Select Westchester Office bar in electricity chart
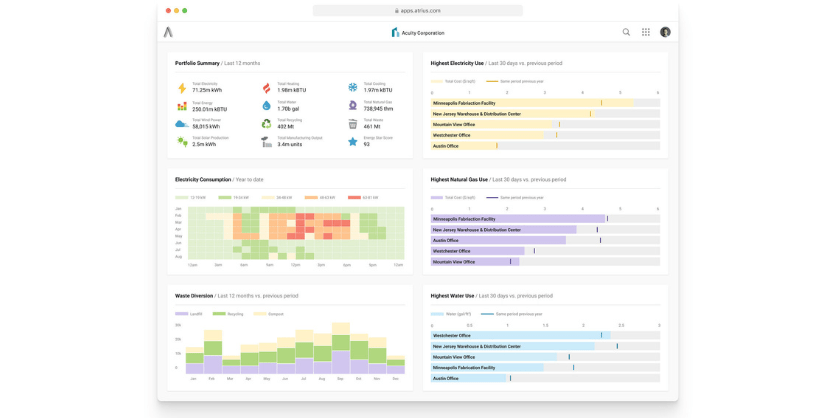The image size is (836, 418). [487, 135]
